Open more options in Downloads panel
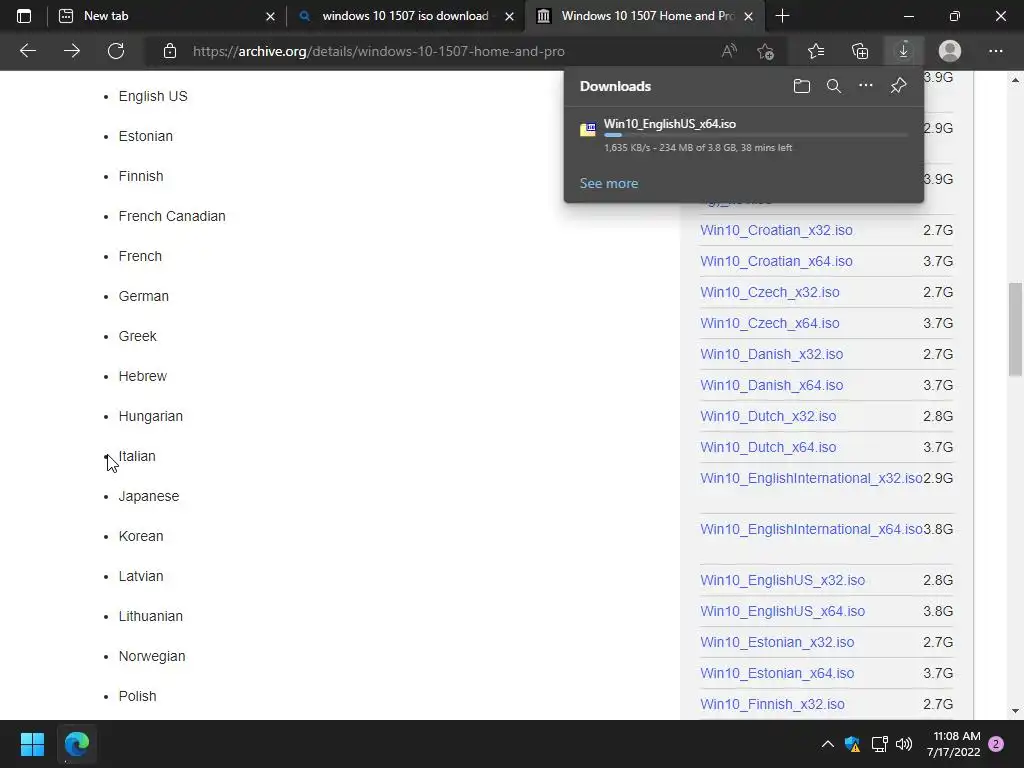 pyautogui.click(x=866, y=86)
